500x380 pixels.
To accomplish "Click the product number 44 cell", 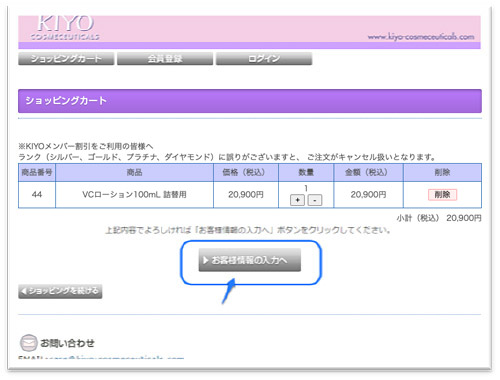I will point(37,195).
